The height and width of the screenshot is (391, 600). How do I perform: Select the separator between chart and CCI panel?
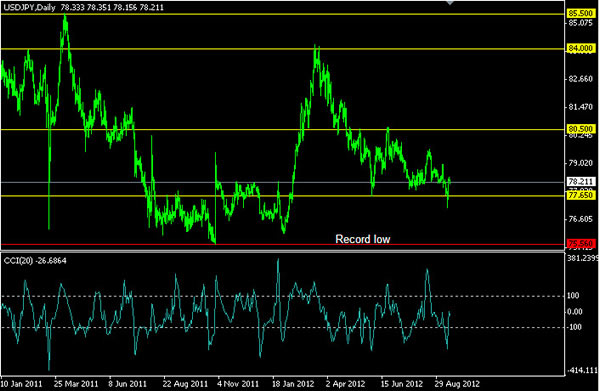[282, 251]
